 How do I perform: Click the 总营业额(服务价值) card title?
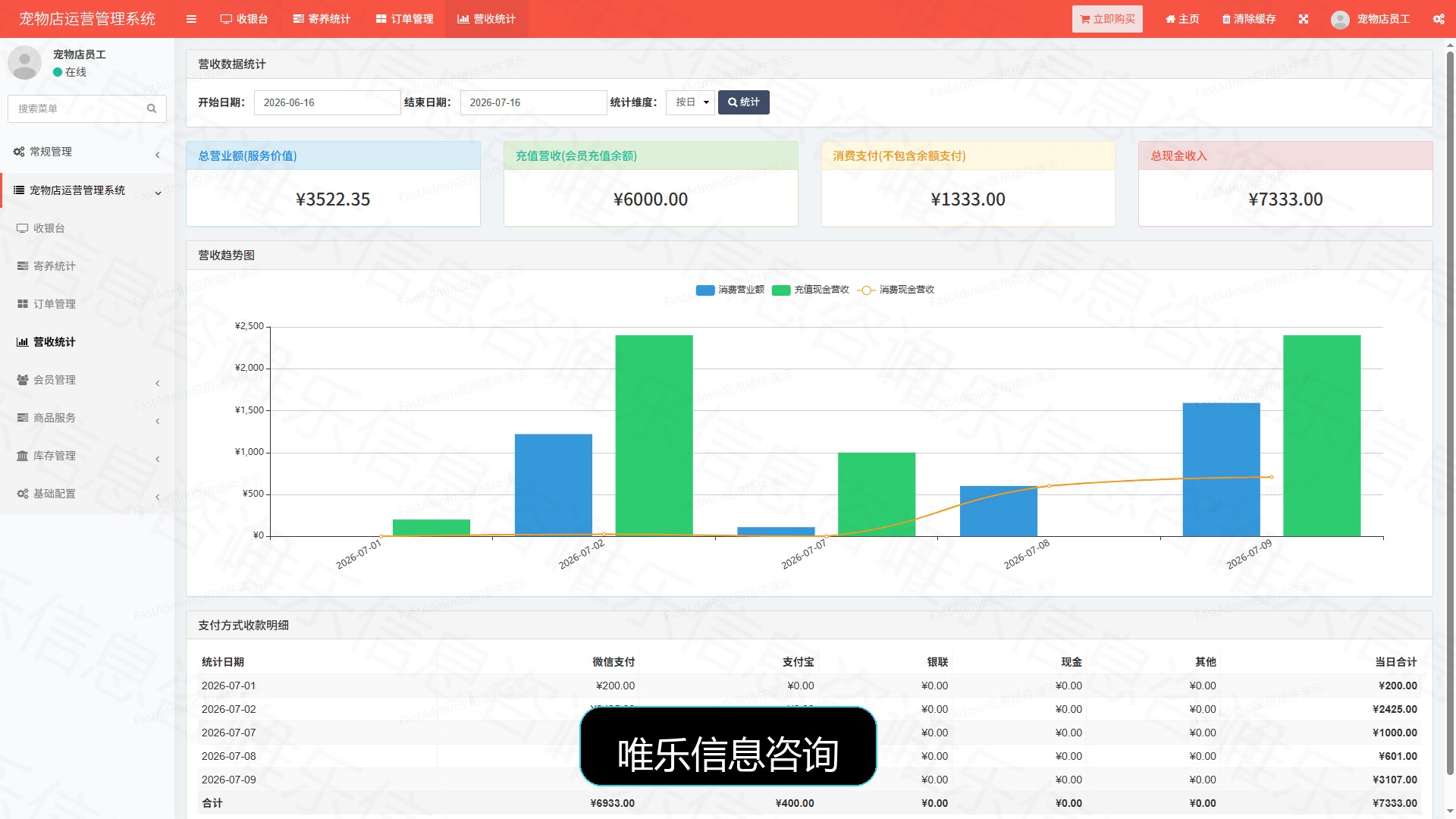point(247,155)
